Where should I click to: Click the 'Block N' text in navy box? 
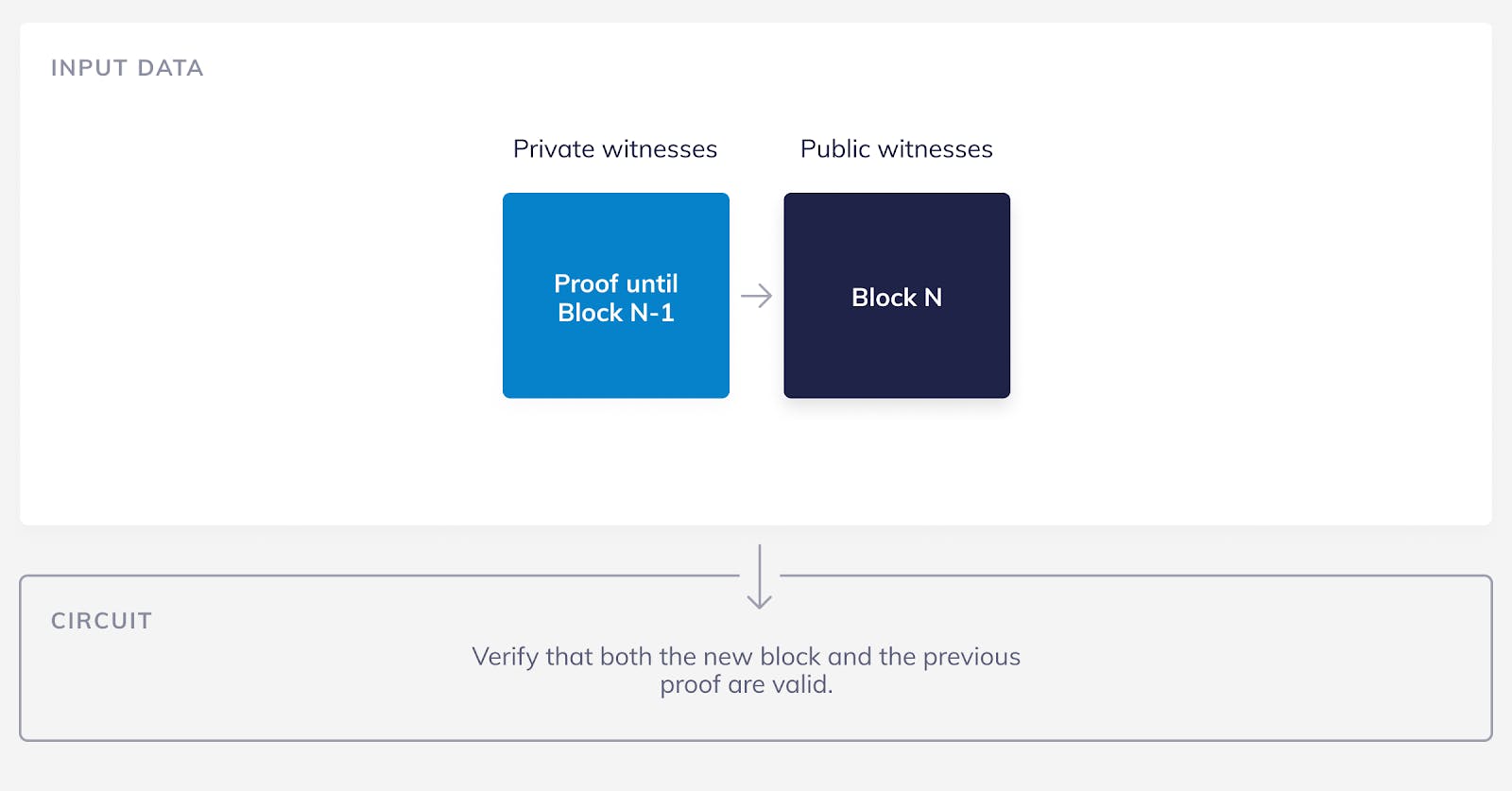tap(896, 298)
